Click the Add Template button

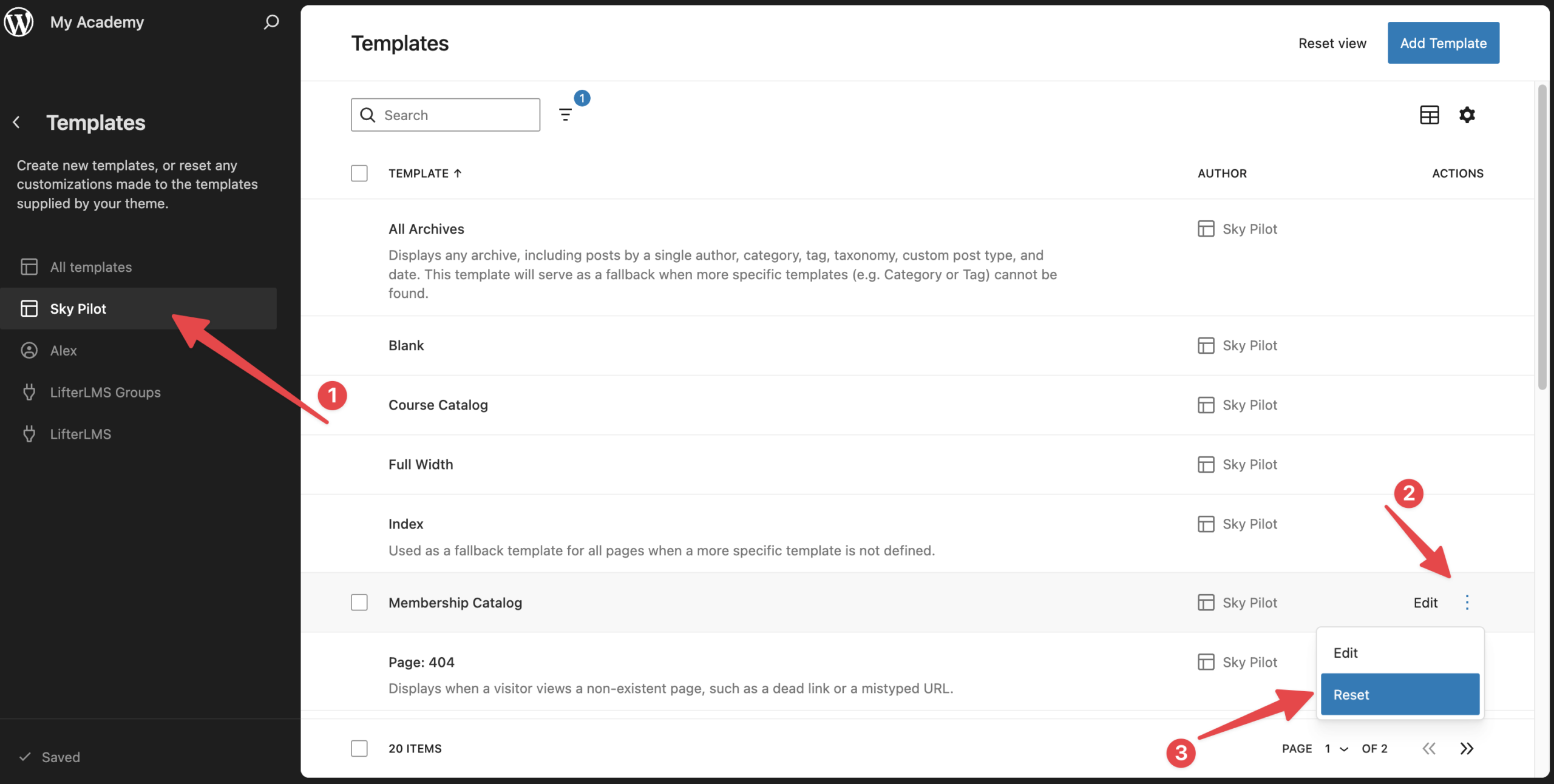pyautogui.click(x=1443, y=43)
